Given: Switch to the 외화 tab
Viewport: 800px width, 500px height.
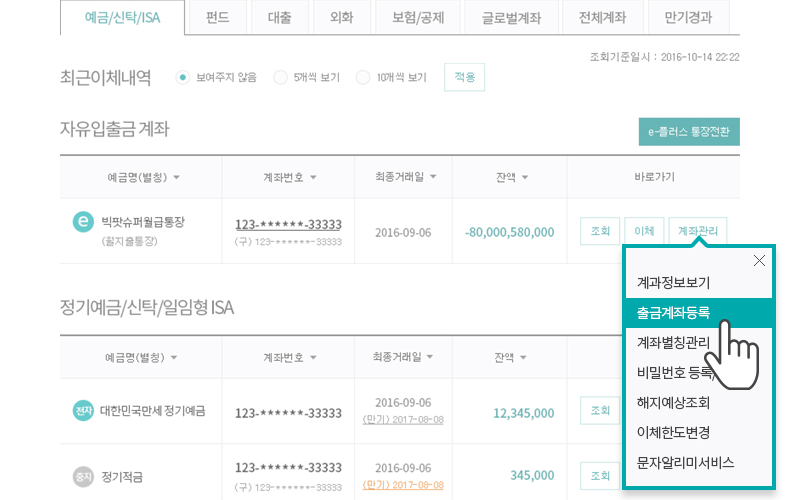Looking at the screenshot, I should point(342,17).
